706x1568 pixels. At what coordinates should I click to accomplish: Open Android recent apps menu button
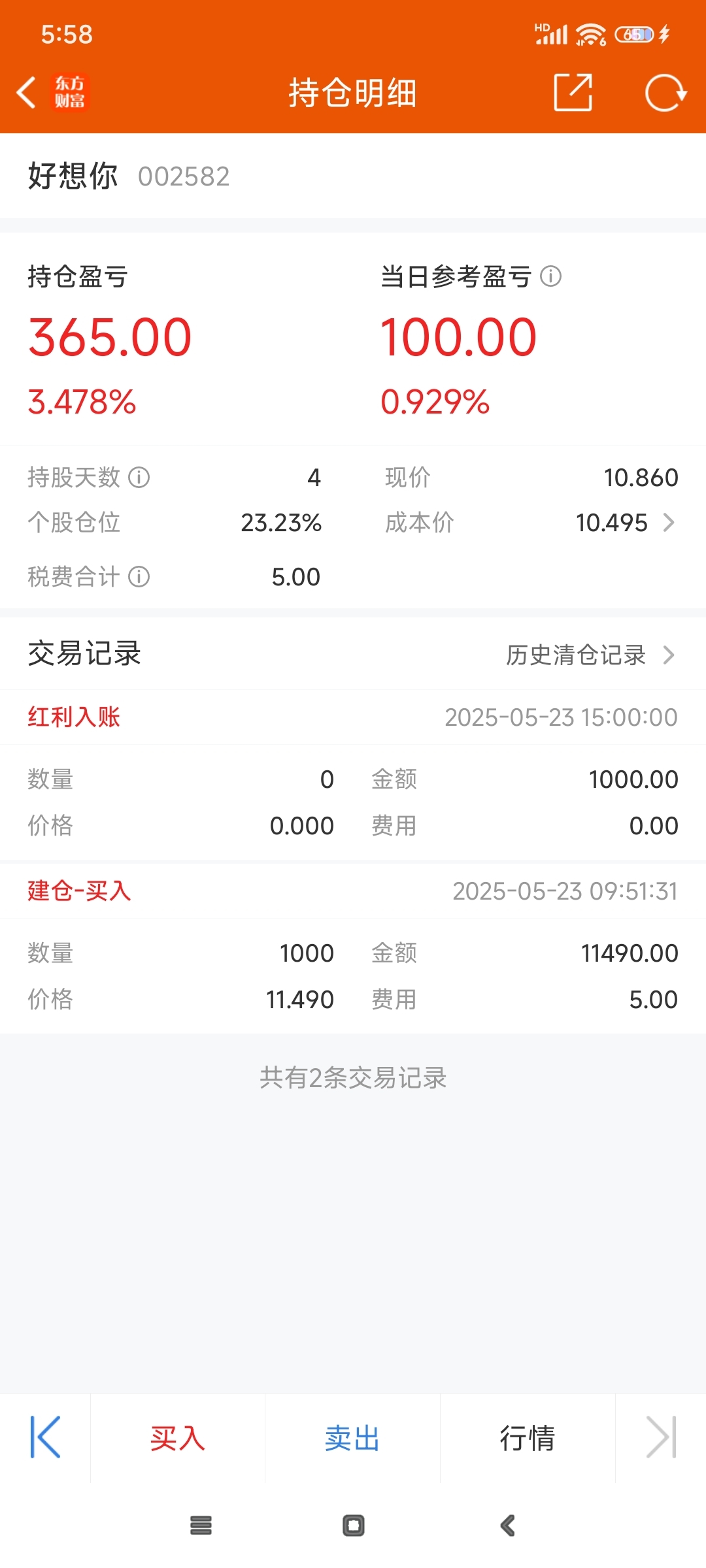point(201,1526)
